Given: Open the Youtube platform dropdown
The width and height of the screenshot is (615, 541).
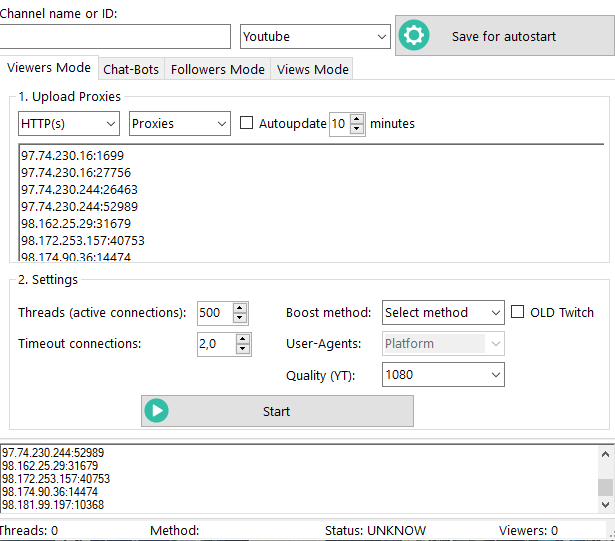Looking at the screenshot, I should [315, 37].
